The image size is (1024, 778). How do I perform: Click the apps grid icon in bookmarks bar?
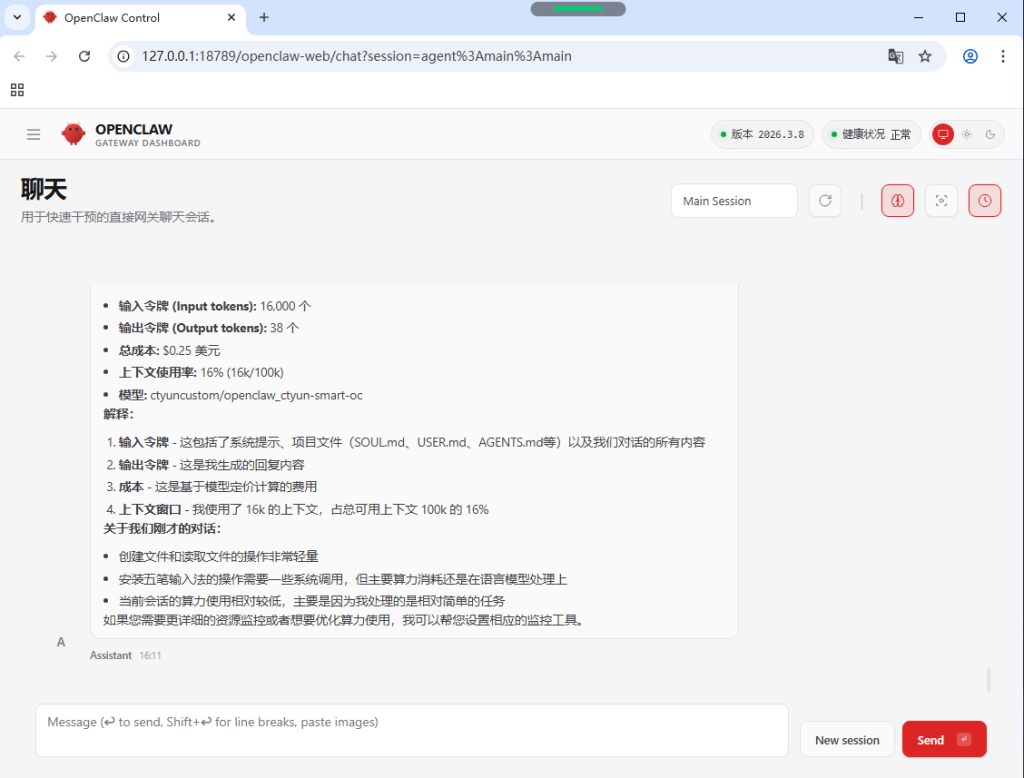(17, 90)
